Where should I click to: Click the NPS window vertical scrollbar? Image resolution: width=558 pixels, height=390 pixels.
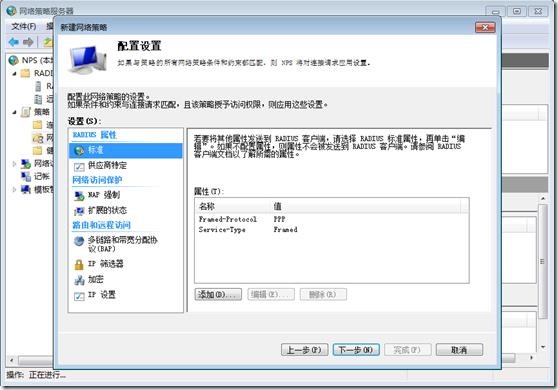tap(543, 262)
